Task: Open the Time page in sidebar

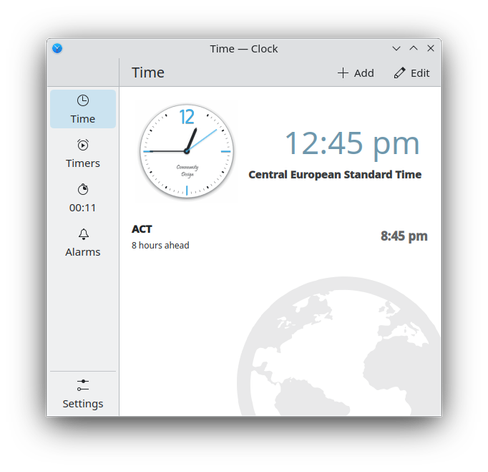Action: click(83, 109)
